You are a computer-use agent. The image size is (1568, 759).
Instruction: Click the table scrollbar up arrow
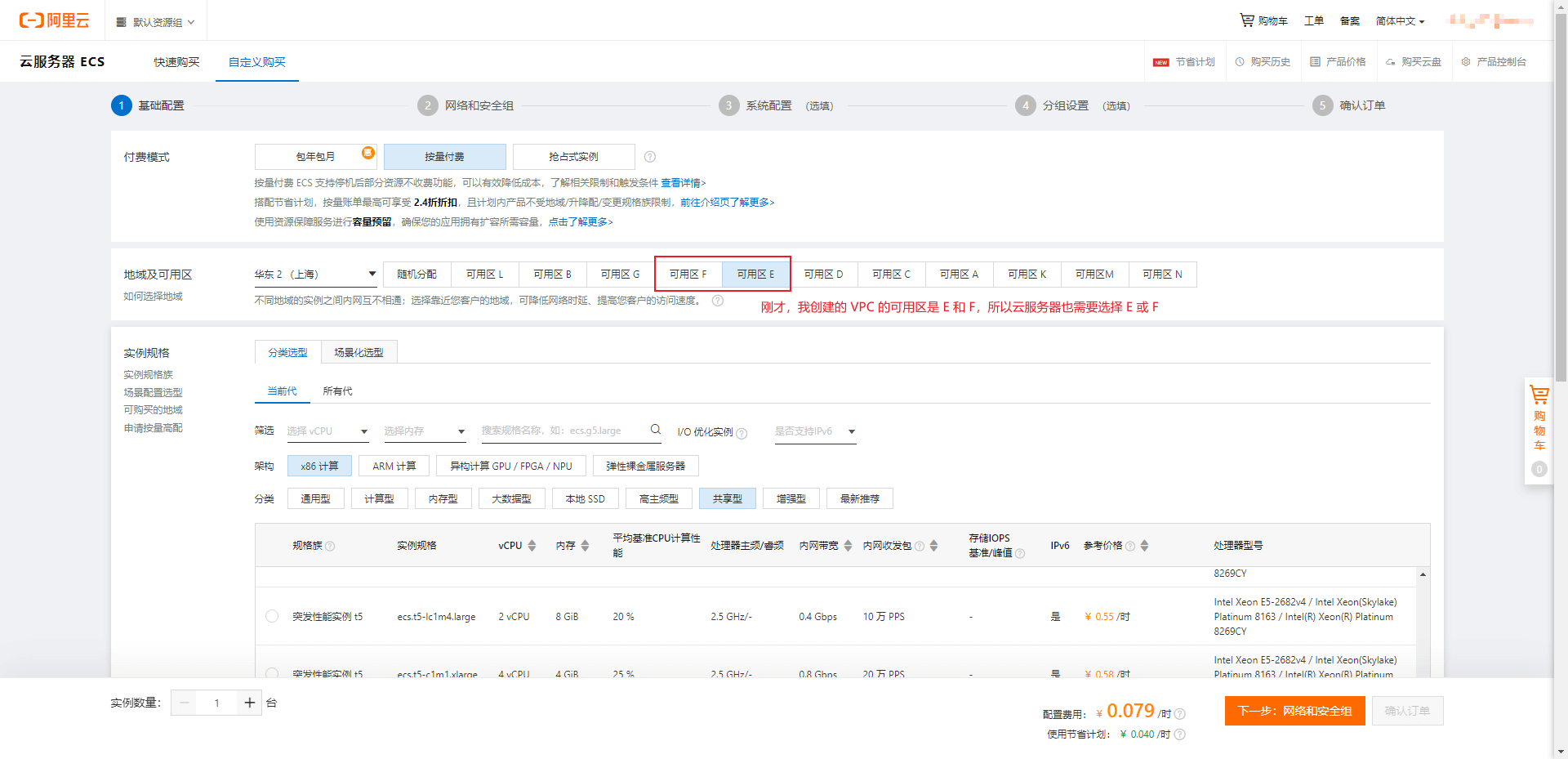1423,574
